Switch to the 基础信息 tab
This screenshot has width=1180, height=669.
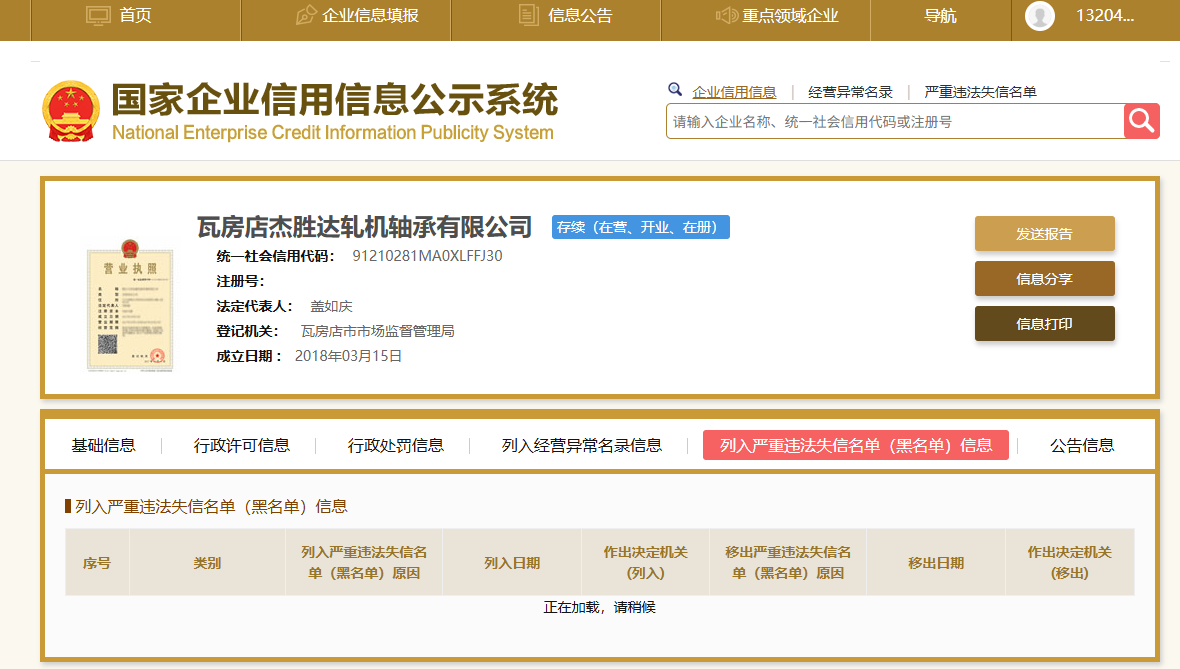click(103, 445)
